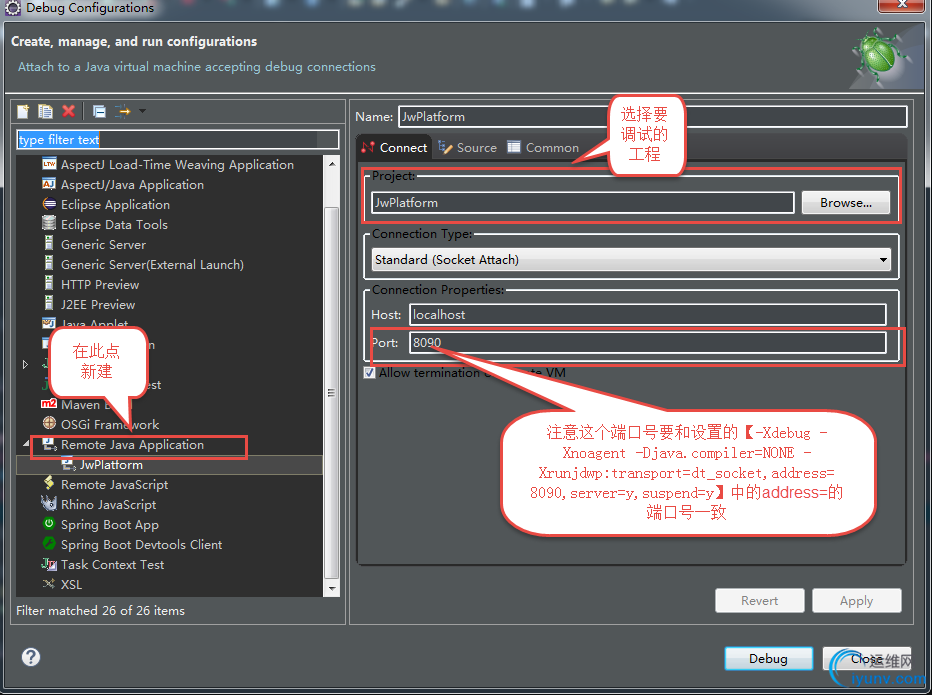Toggle Allow termination of remote VM checkbox
The image size is (932, 695).
(x=370, y=373)
